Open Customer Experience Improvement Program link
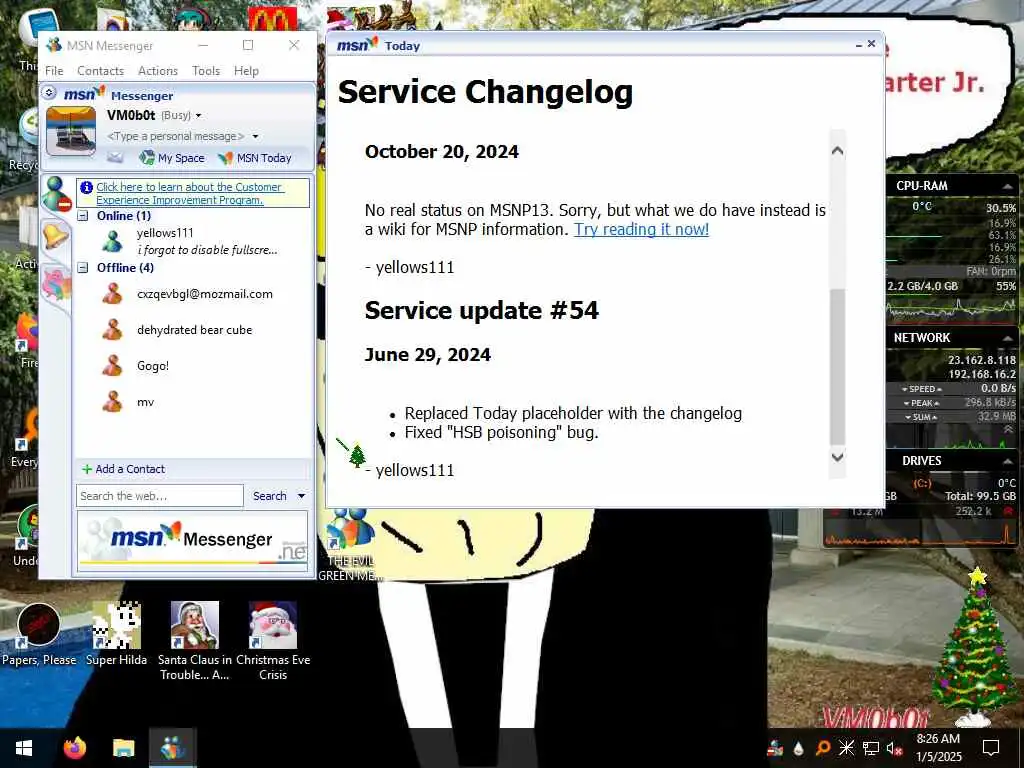The width and height of the screenshot is (1024, 768). click(x=189, y=193)
